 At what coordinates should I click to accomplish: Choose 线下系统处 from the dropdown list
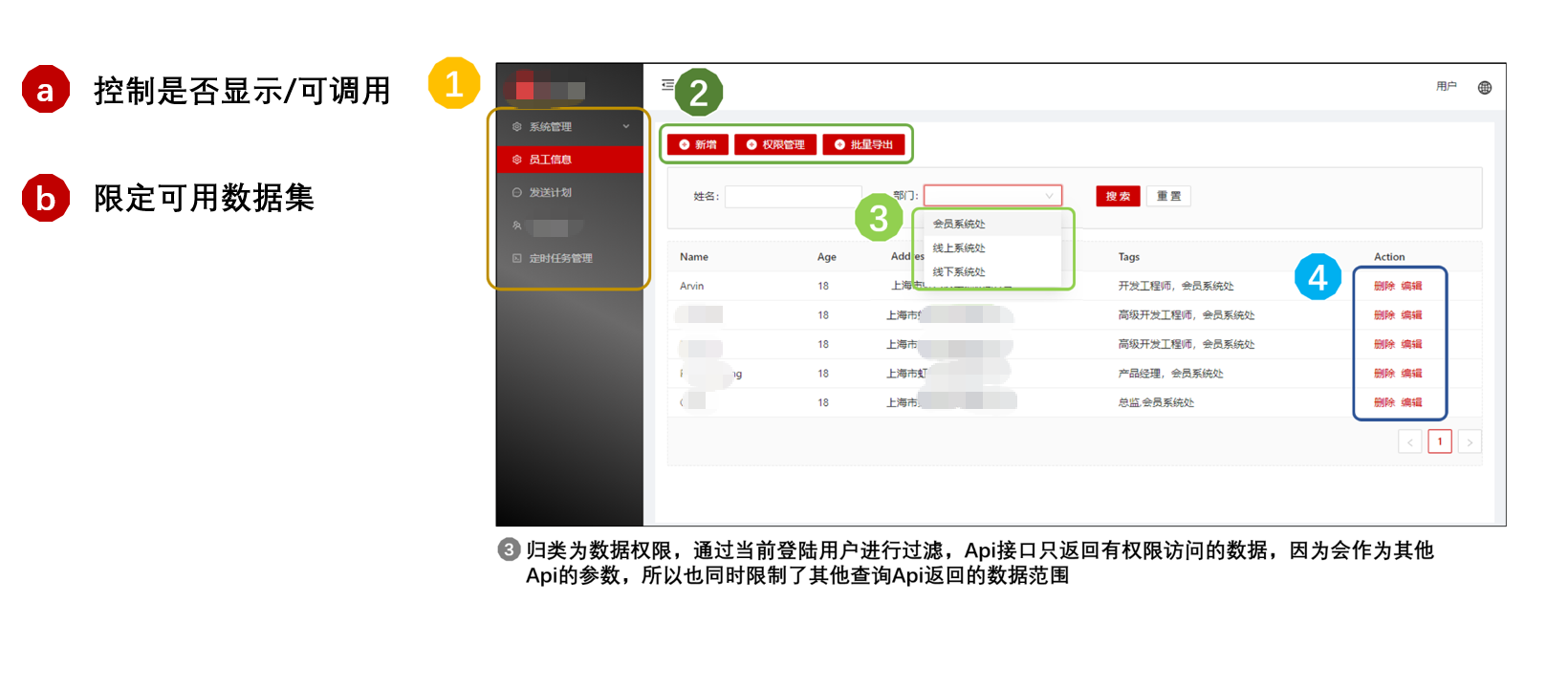pos(992,271)
